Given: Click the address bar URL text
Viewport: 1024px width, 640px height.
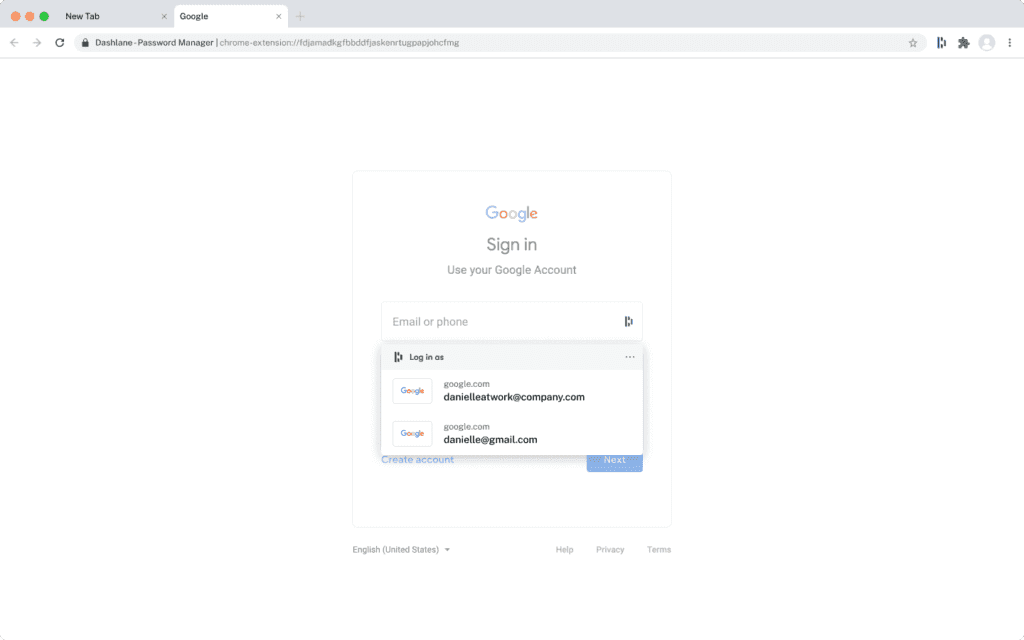Looking at the screenshot, I should point(339,42).
